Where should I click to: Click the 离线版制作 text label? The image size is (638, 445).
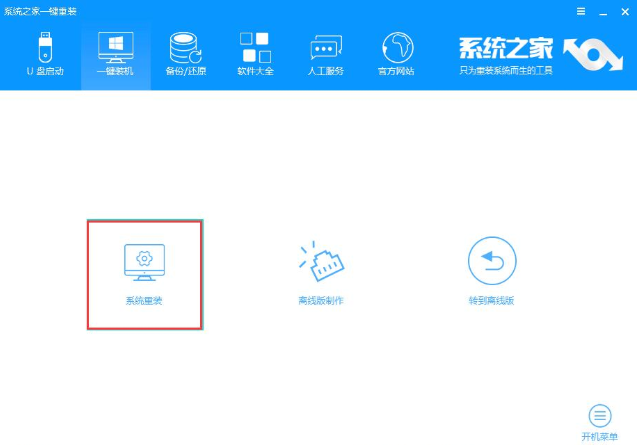click(321, 301)
